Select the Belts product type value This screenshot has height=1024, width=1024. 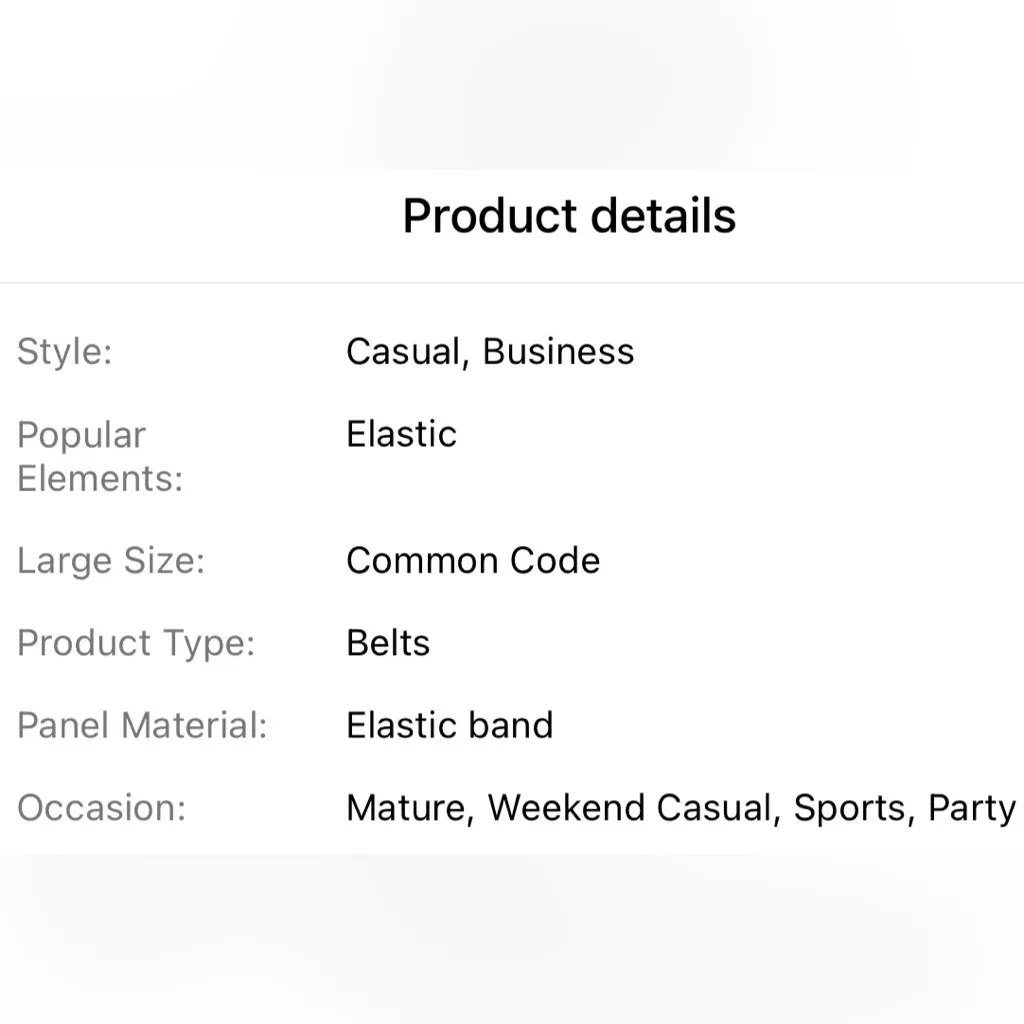388,643
